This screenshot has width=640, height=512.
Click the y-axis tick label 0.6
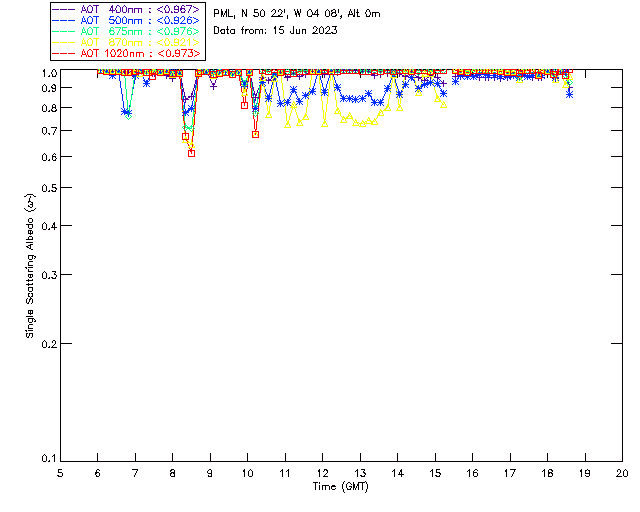[x=49, y=157]
